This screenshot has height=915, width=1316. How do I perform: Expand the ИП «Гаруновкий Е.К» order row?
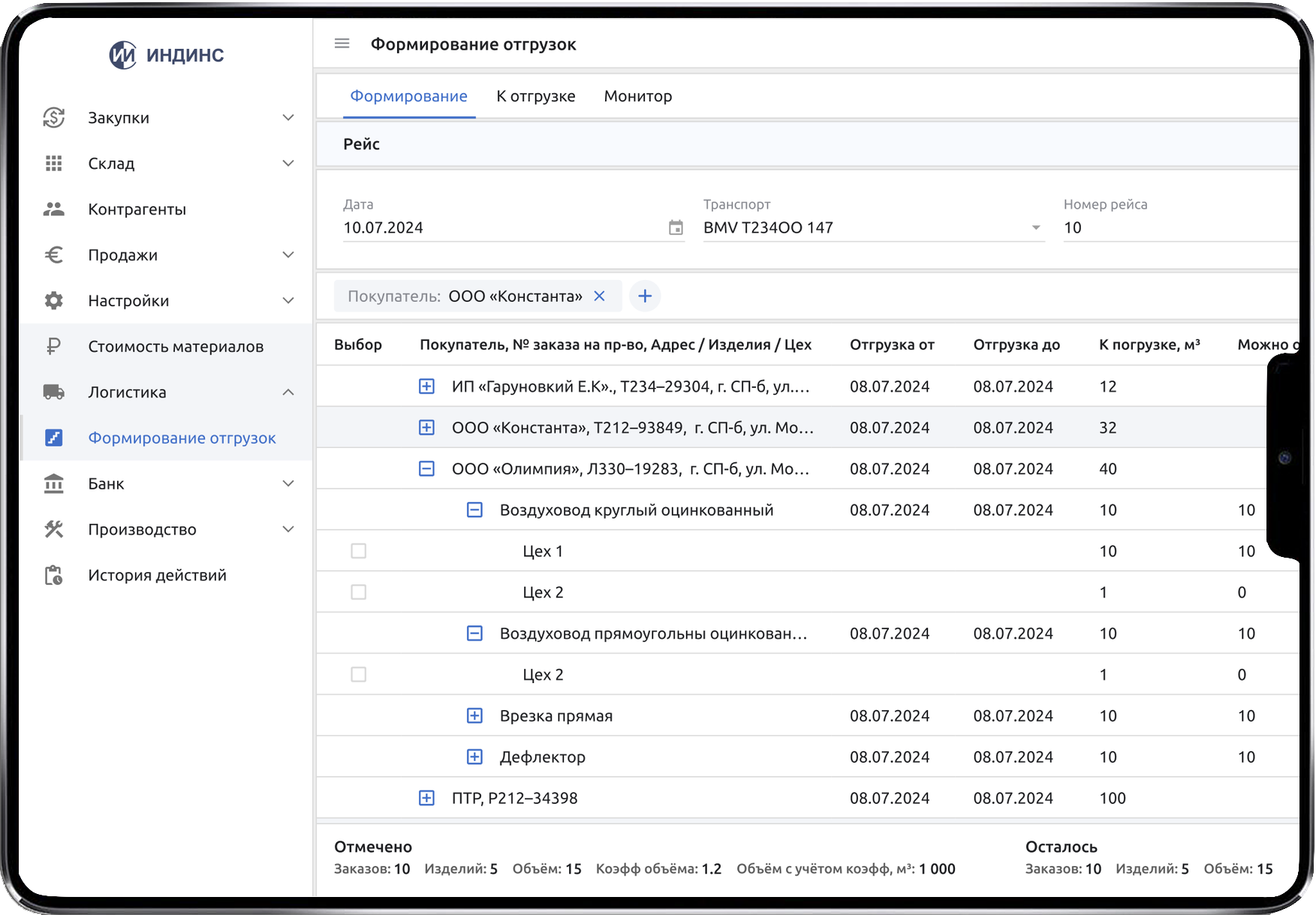(426, 387)
